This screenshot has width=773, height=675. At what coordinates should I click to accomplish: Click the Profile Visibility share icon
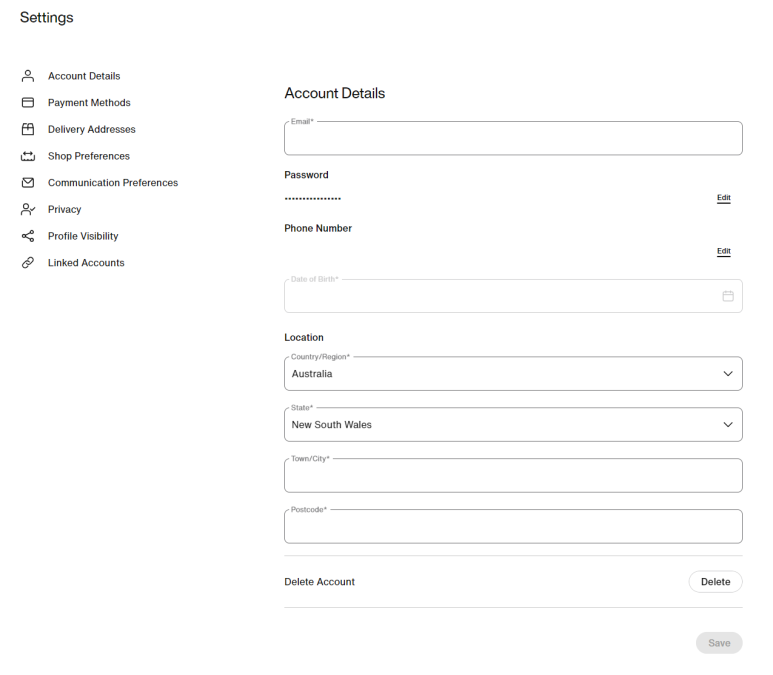28,236
